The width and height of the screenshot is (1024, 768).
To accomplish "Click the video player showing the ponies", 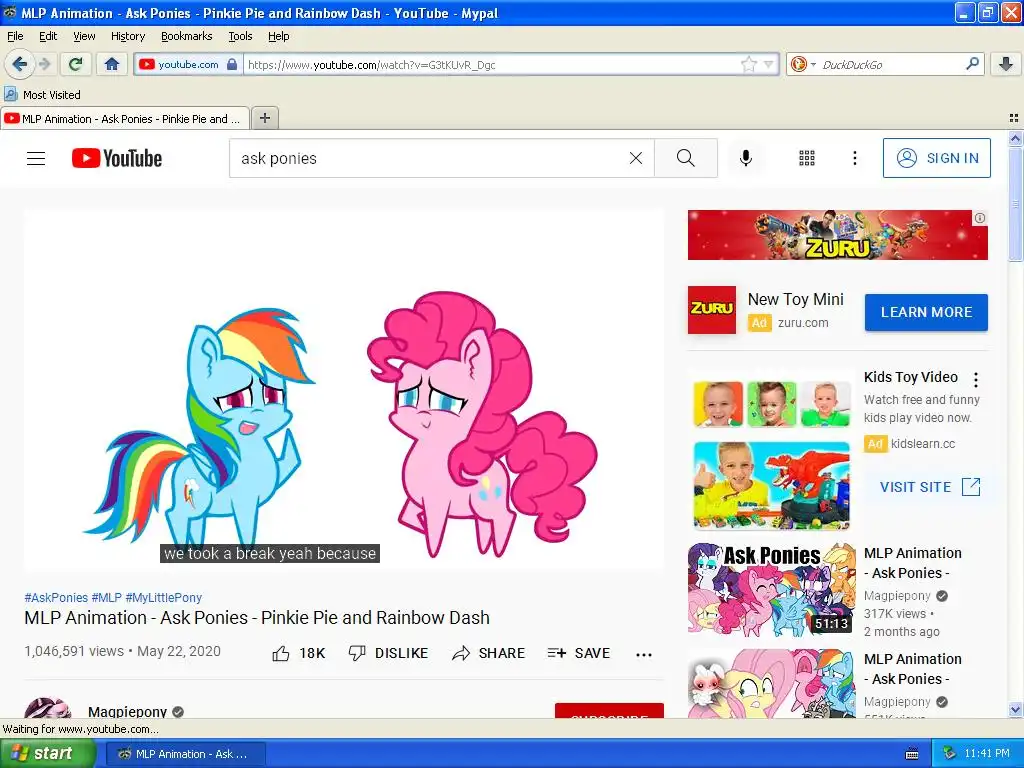I will 344,390.
